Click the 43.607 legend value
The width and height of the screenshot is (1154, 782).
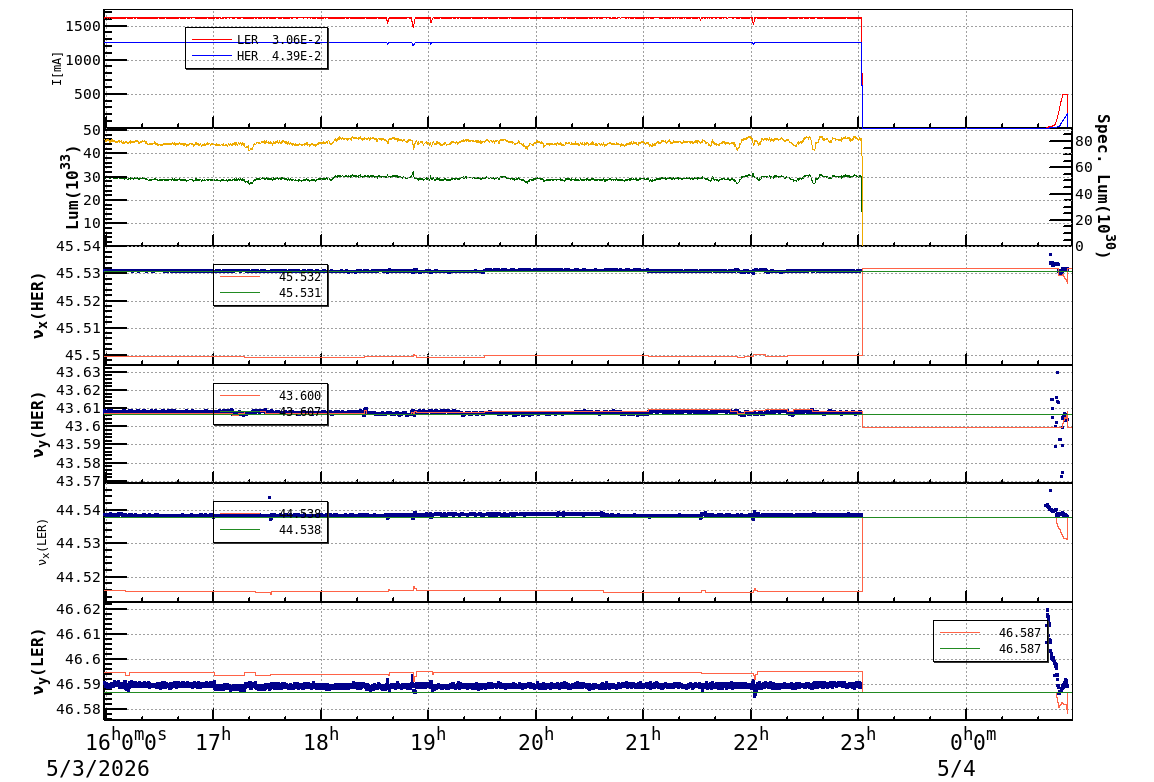(x=300, y=411)
